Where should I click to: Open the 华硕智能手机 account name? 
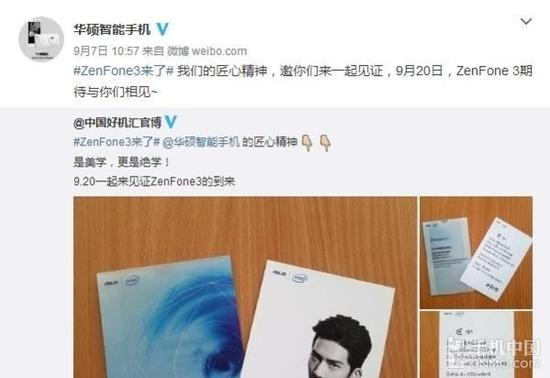[x=112, y=29]
